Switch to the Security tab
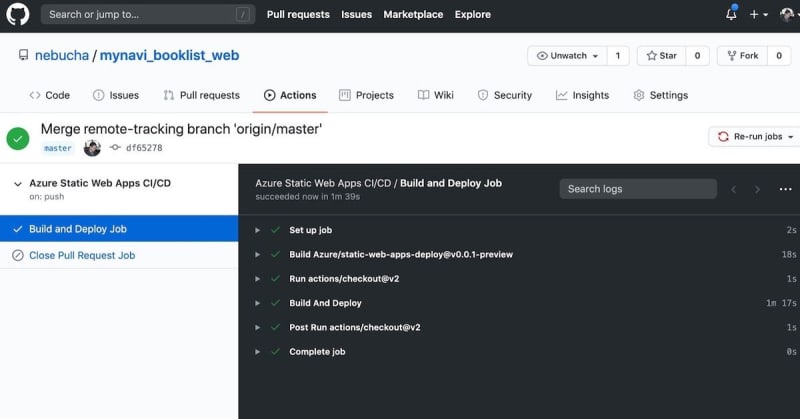 pos(505,95)
